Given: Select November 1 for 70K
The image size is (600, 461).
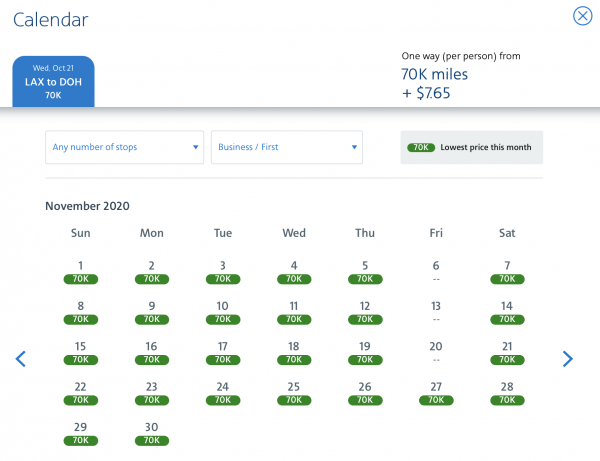Looking at the screenshot, I should tap(80, 272).
